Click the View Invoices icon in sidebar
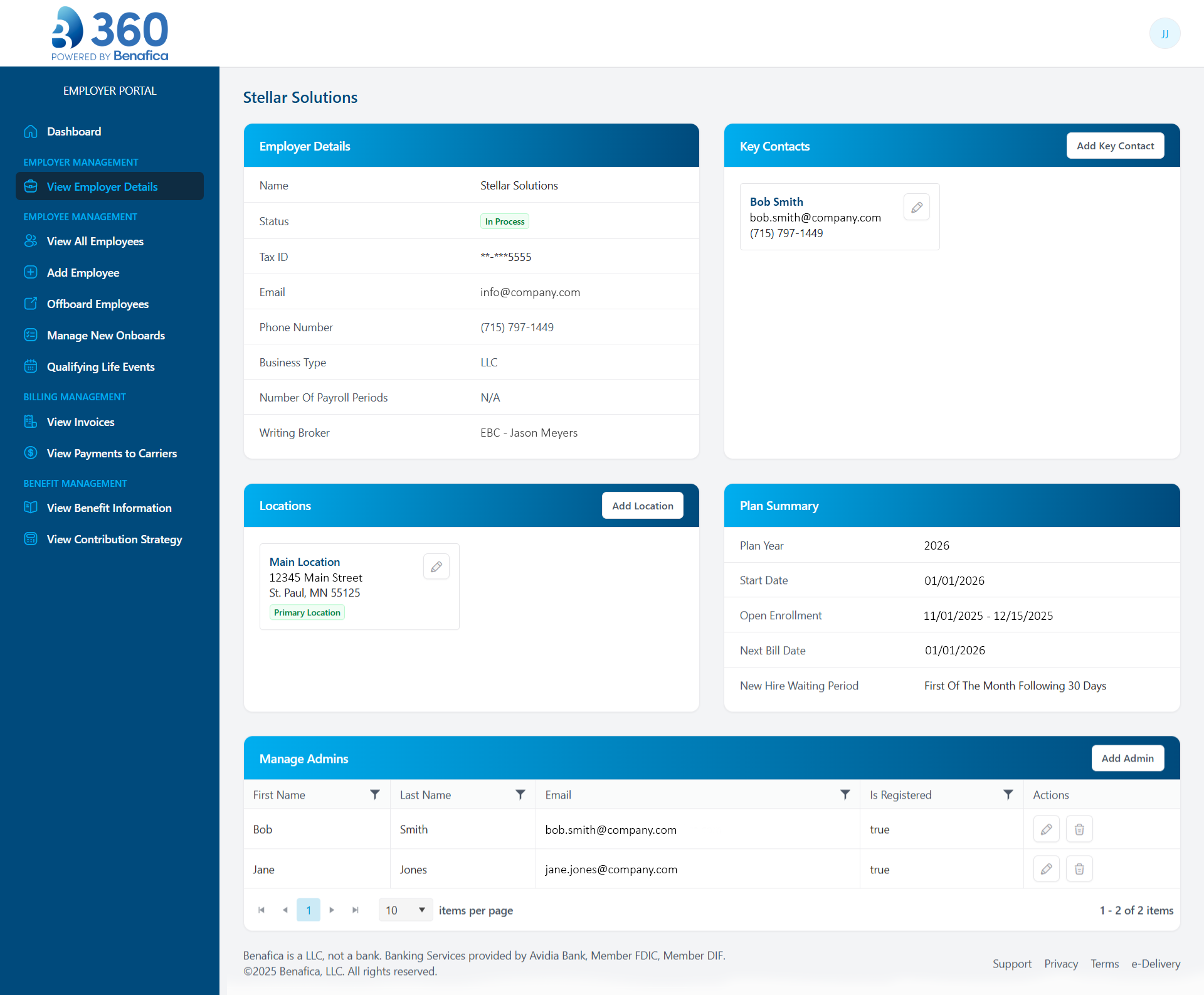This screenshot has height=995, width=1204. [x=31, y=422]
